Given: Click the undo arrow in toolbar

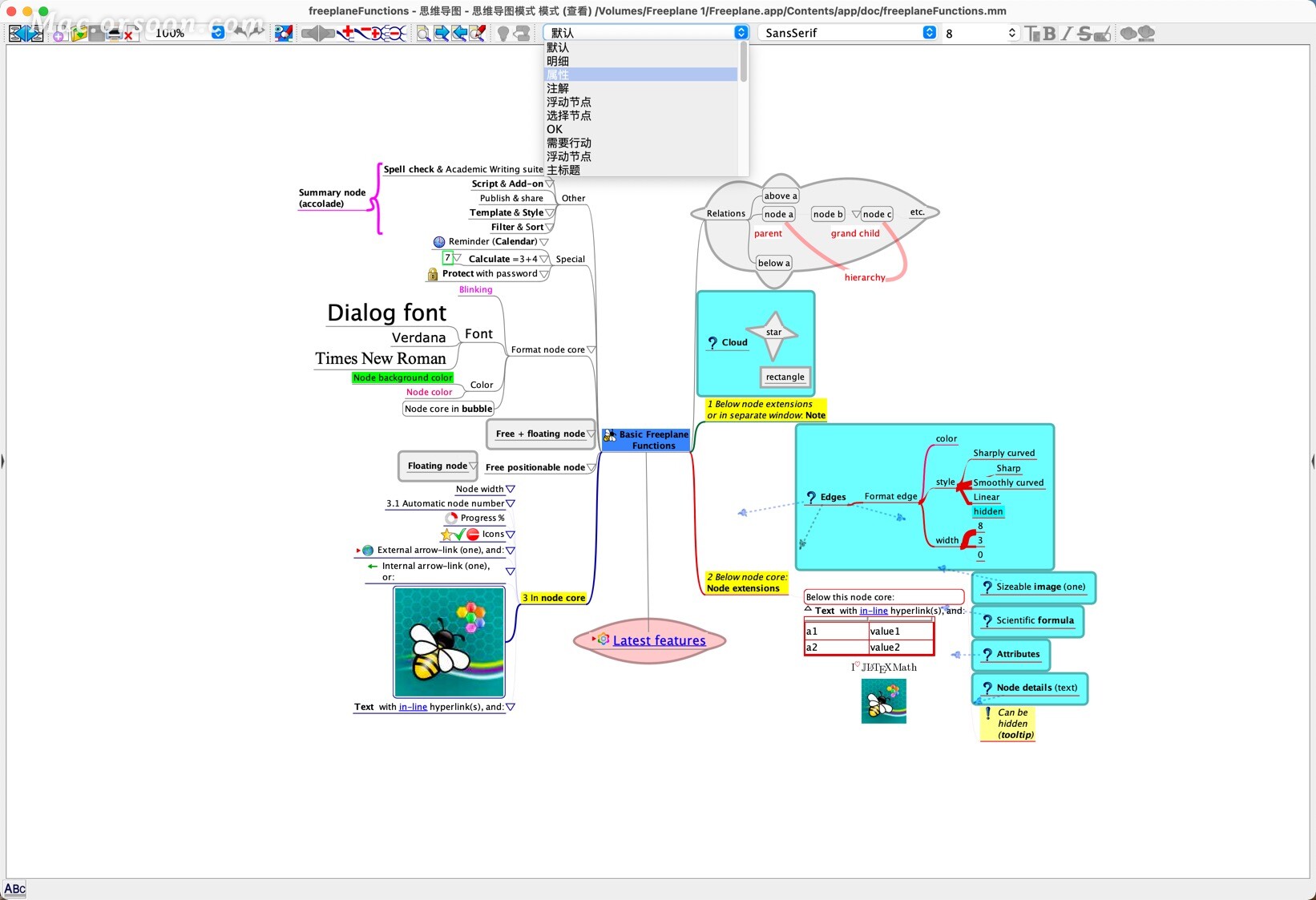Looking at the screenshot, I should [x=240, y=32].
